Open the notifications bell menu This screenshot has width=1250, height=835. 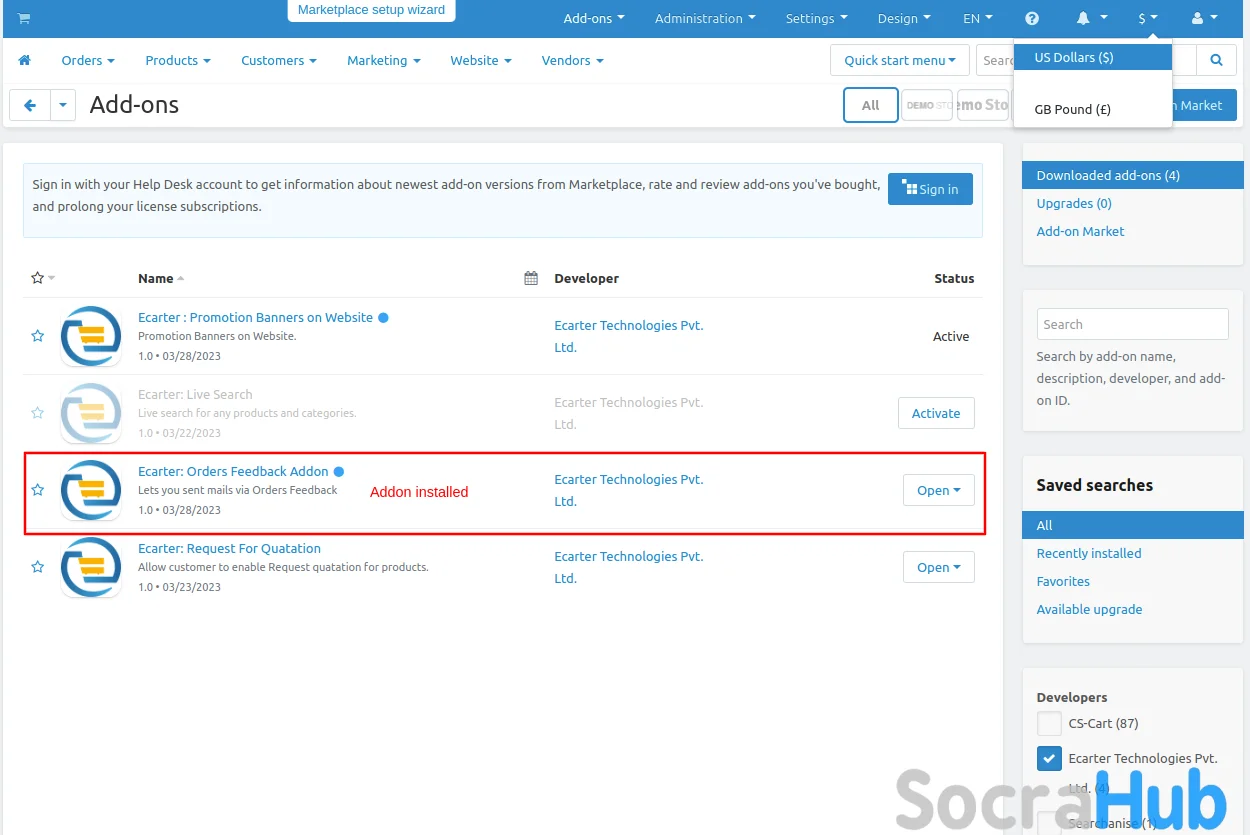click(x=1092, y=18)
